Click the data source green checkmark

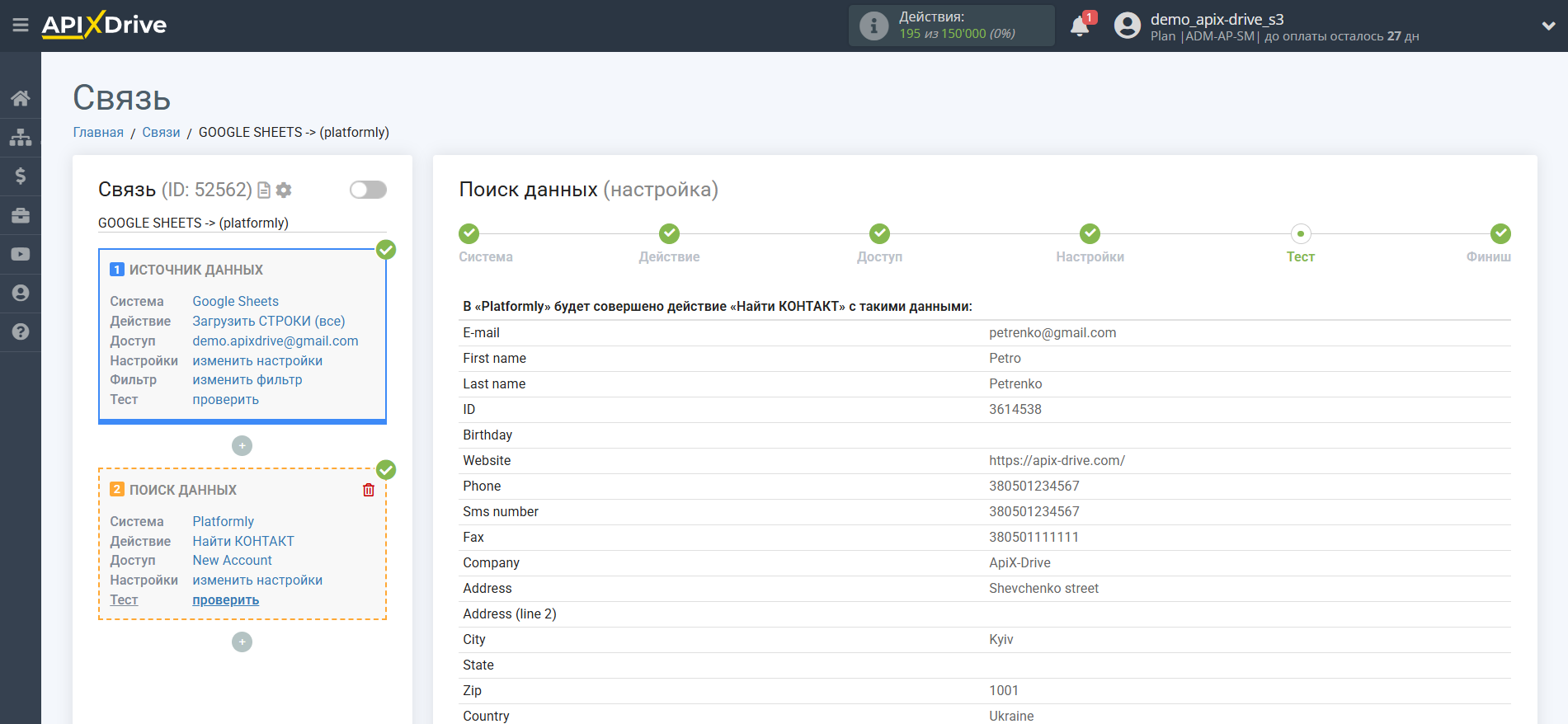(386, 250)
